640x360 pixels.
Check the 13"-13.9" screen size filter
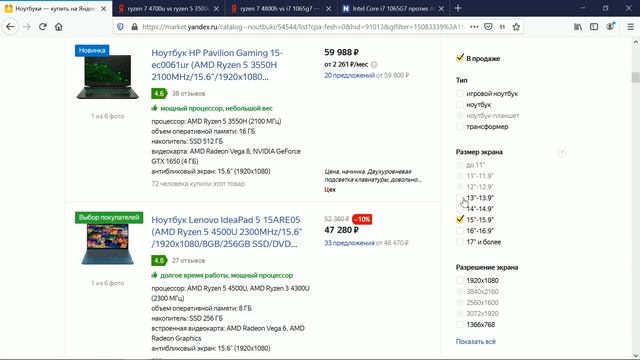coord(460,198)
